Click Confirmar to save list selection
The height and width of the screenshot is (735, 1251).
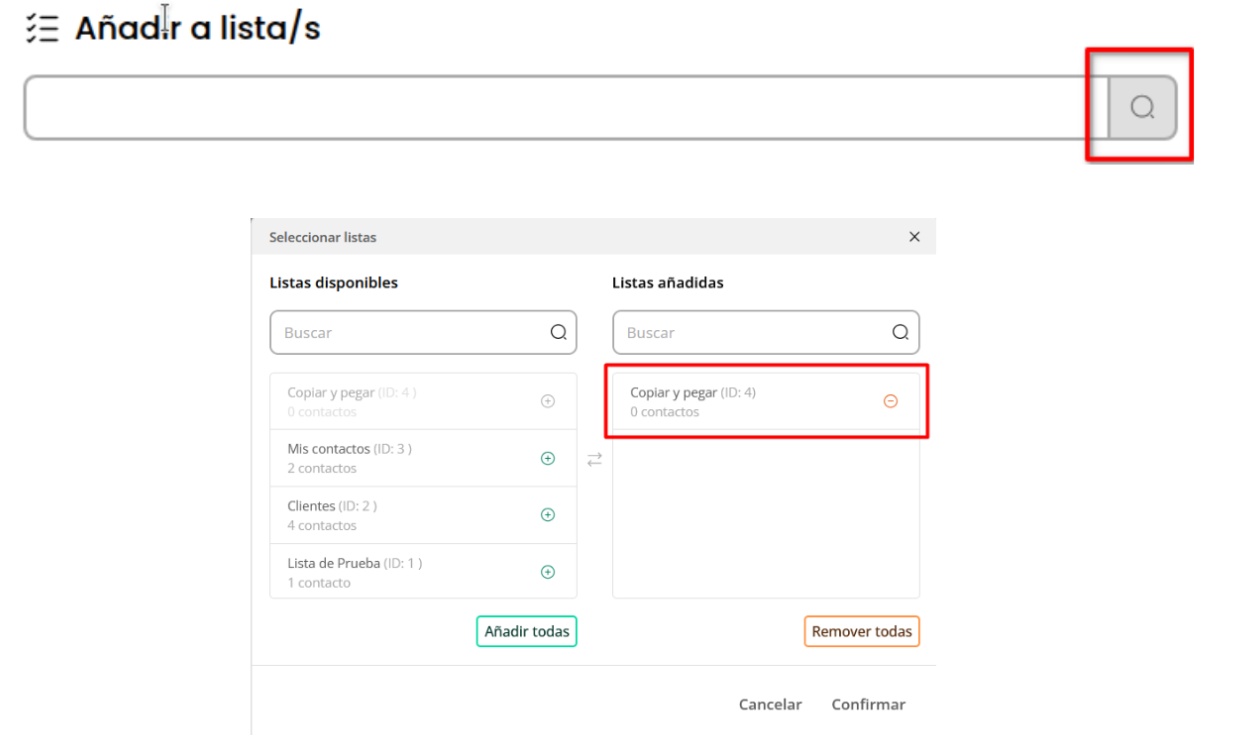pyautogui.click(x=868, y=704)
